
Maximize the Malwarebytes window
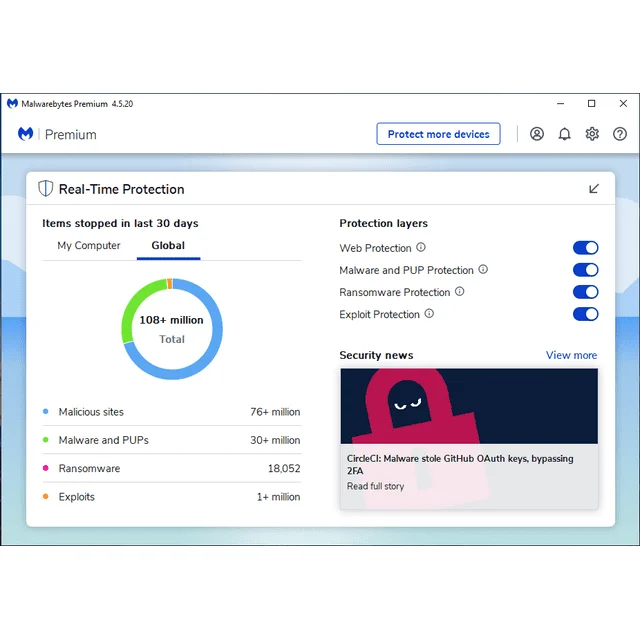coord(591,104)
